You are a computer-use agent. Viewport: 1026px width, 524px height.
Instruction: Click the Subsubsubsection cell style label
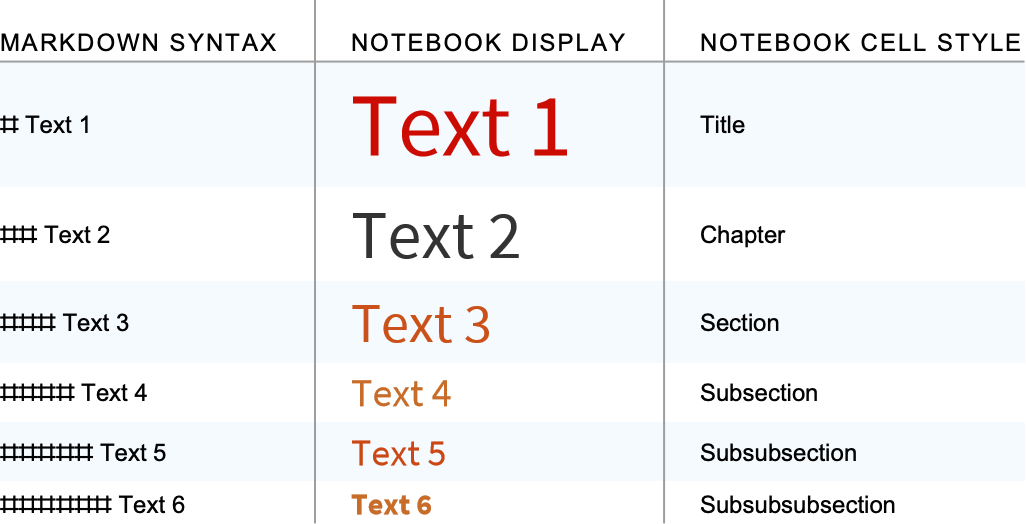[798, 504]
